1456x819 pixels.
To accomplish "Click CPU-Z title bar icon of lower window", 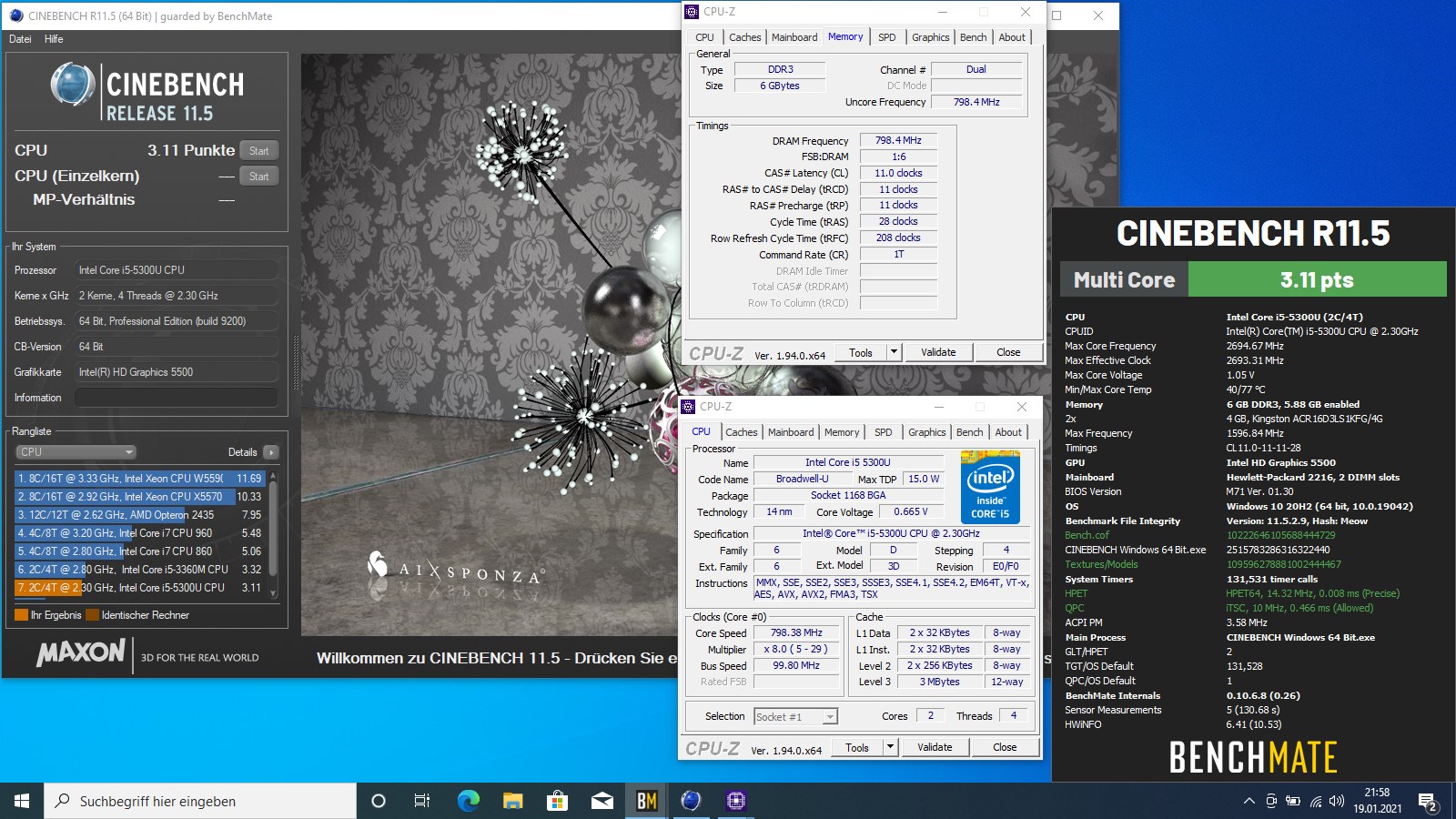I will click(689, 407).
